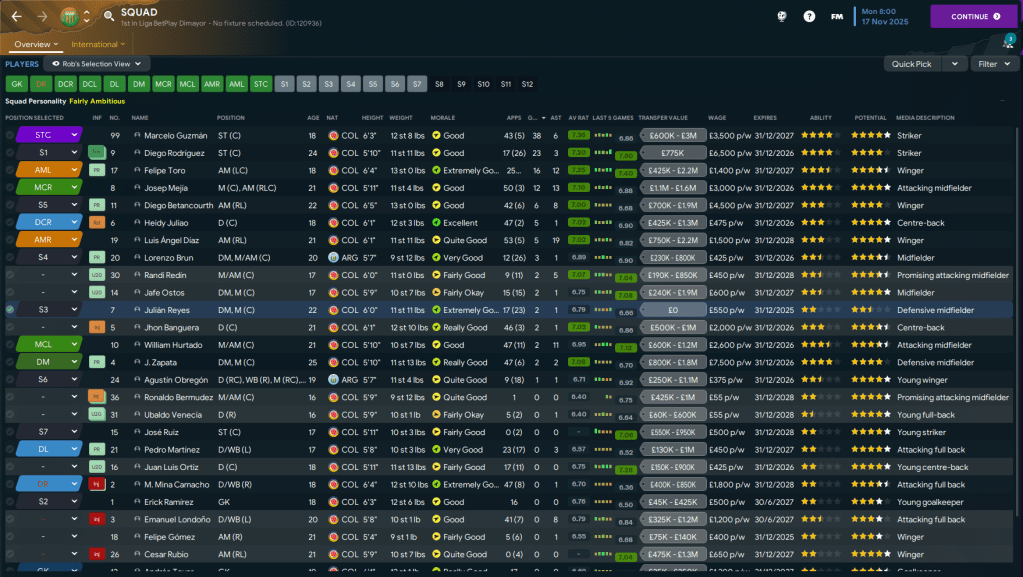
Task: Click the back navigation arrow
Action: click(x=17, y=16)
